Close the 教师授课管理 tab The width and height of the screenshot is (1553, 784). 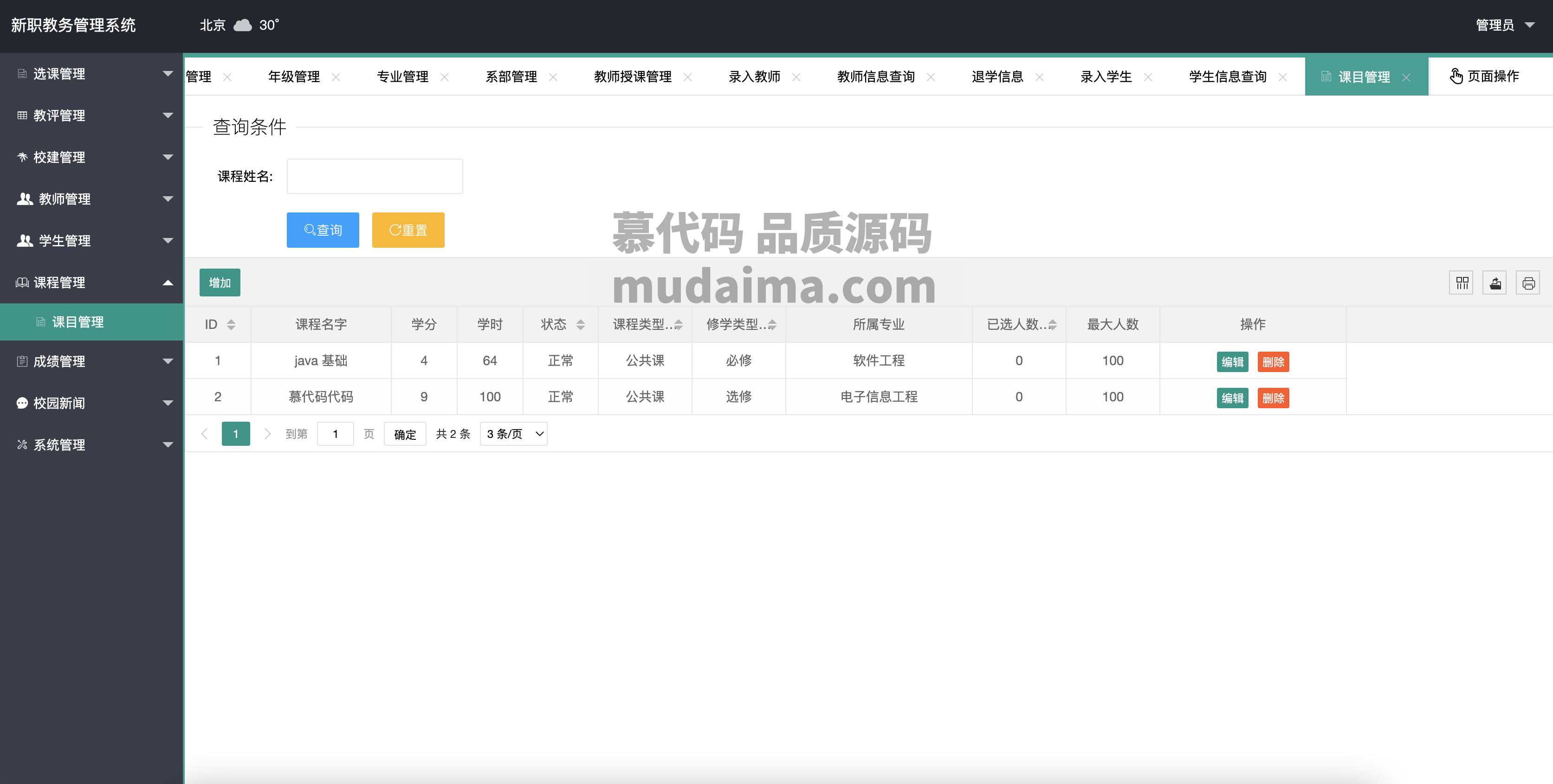[x=688, y=77]
